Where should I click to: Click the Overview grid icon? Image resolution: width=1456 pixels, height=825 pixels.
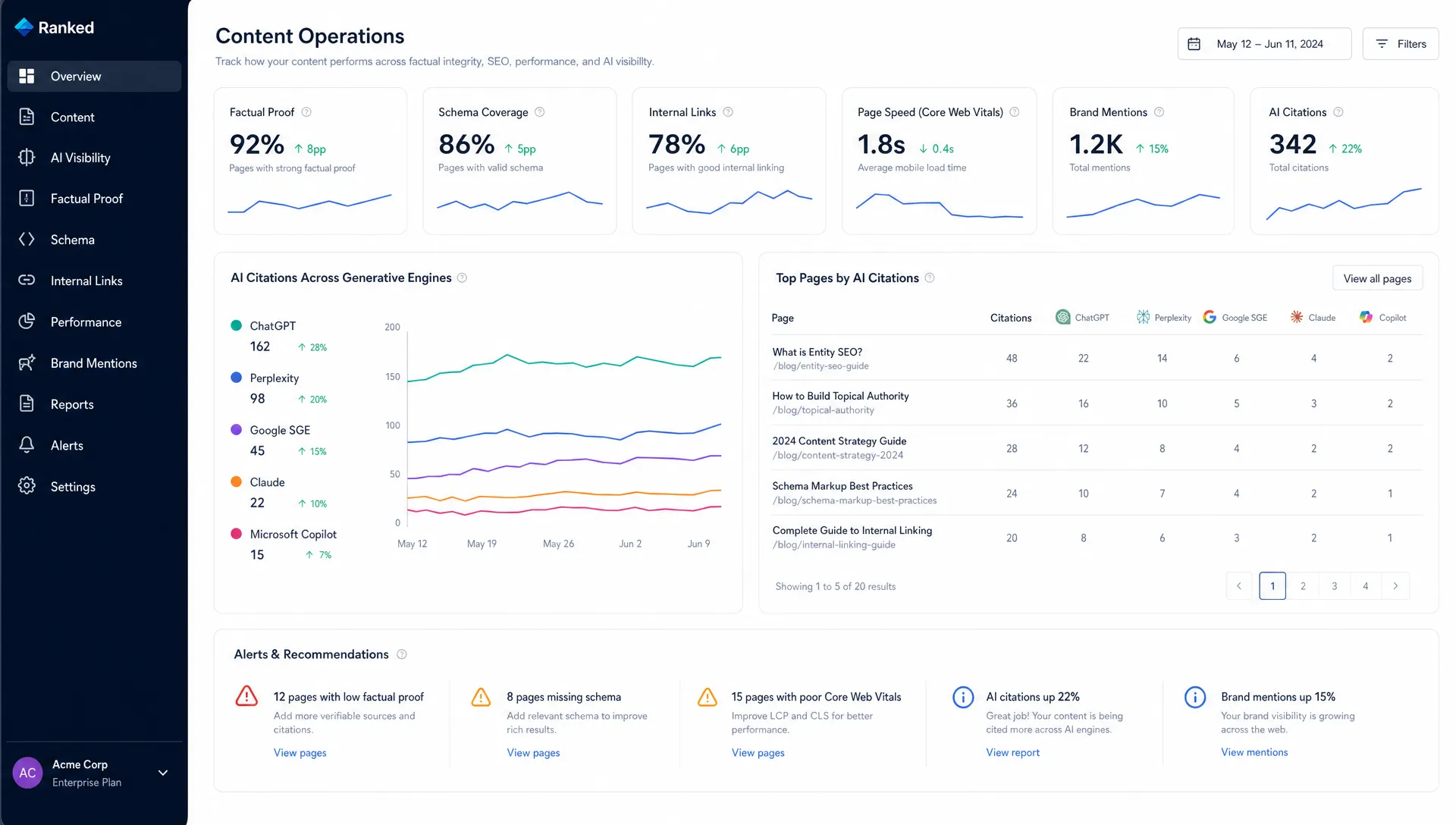pyautogui.click(x=27, y=76)
